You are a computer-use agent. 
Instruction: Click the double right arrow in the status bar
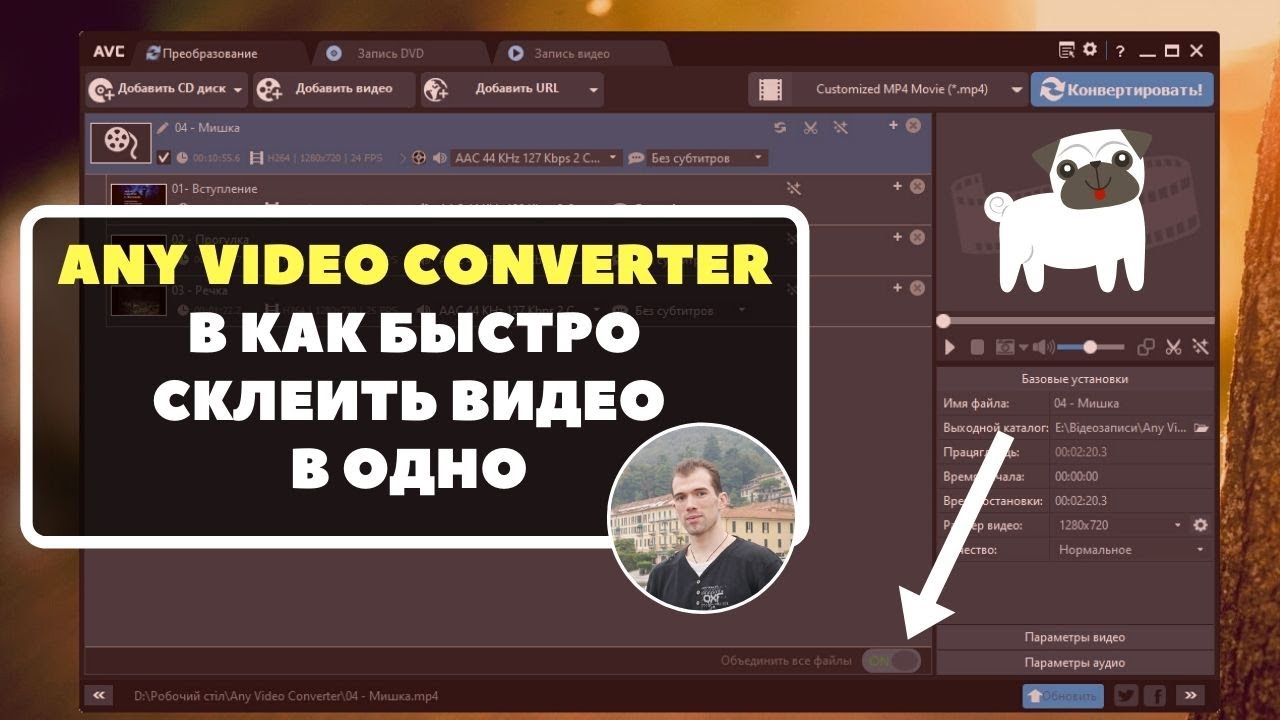click(1190, 696)
